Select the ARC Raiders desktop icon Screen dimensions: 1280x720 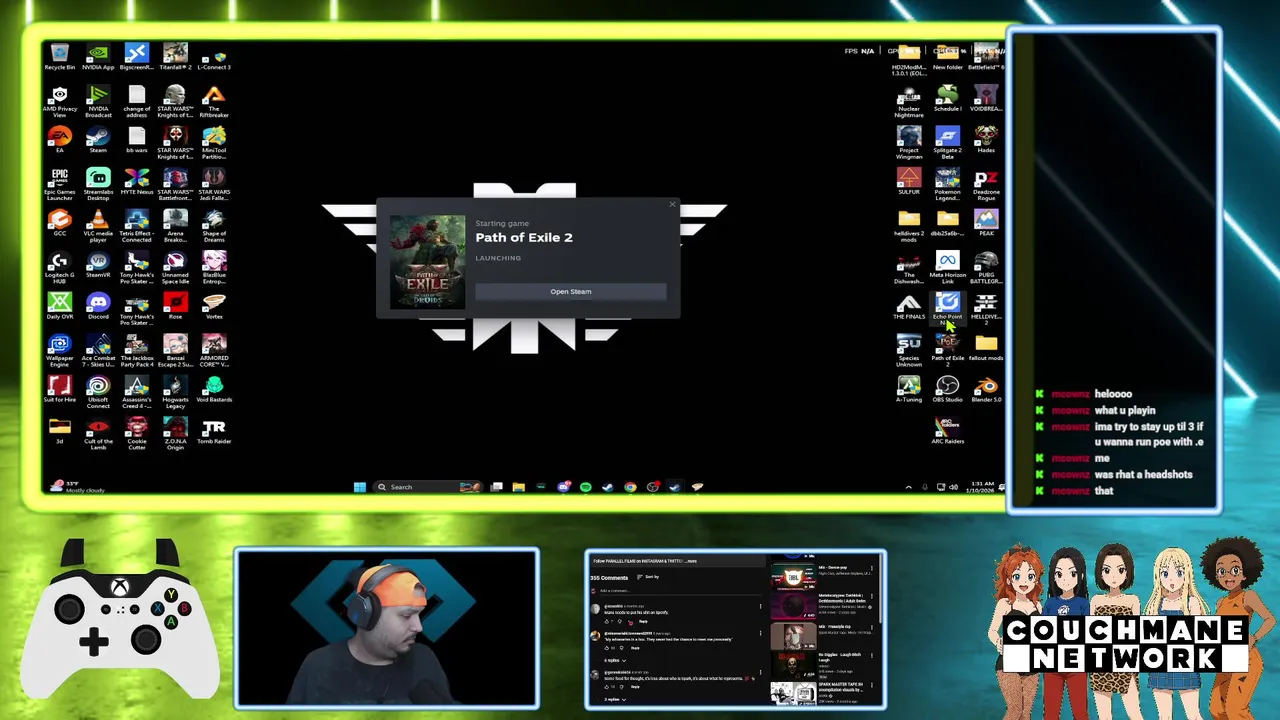click(947, 431)
